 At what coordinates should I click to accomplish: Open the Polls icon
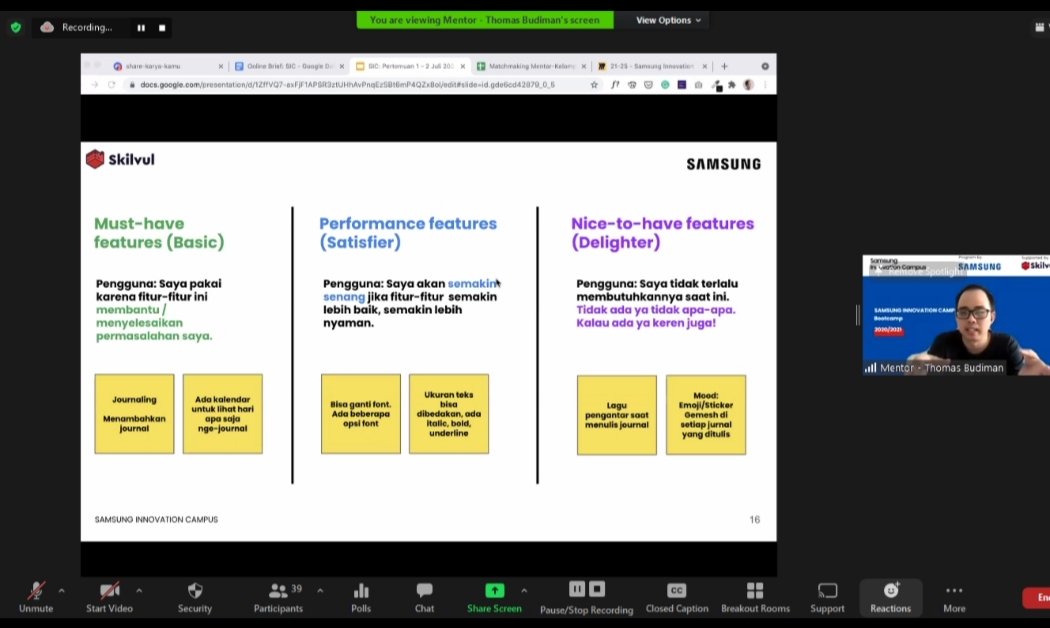click(x=361, y=591)
